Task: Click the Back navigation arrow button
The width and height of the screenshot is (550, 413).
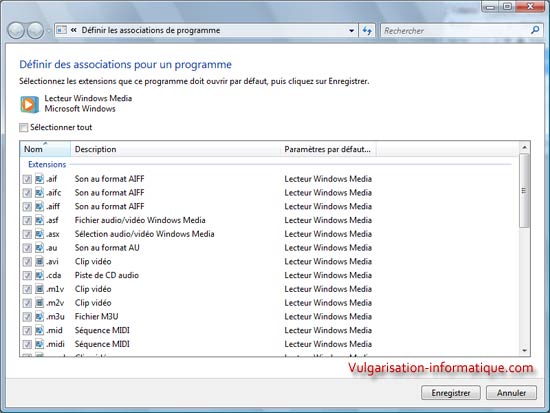Action: click(x=16, y=31)
